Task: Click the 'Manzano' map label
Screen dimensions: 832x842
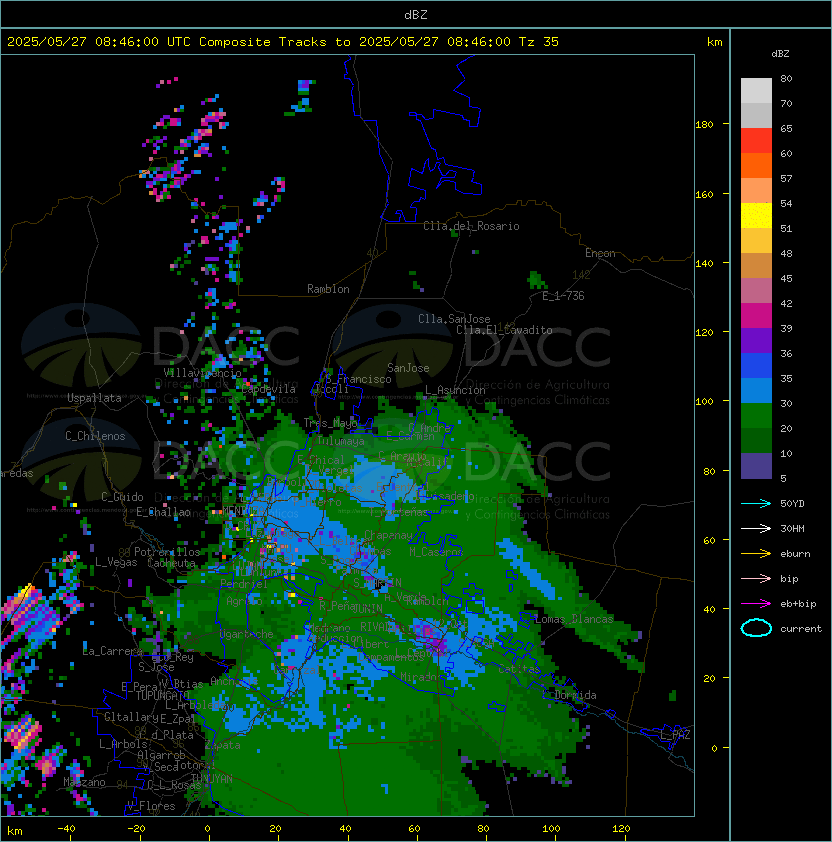Action: (x=84, y=782)
